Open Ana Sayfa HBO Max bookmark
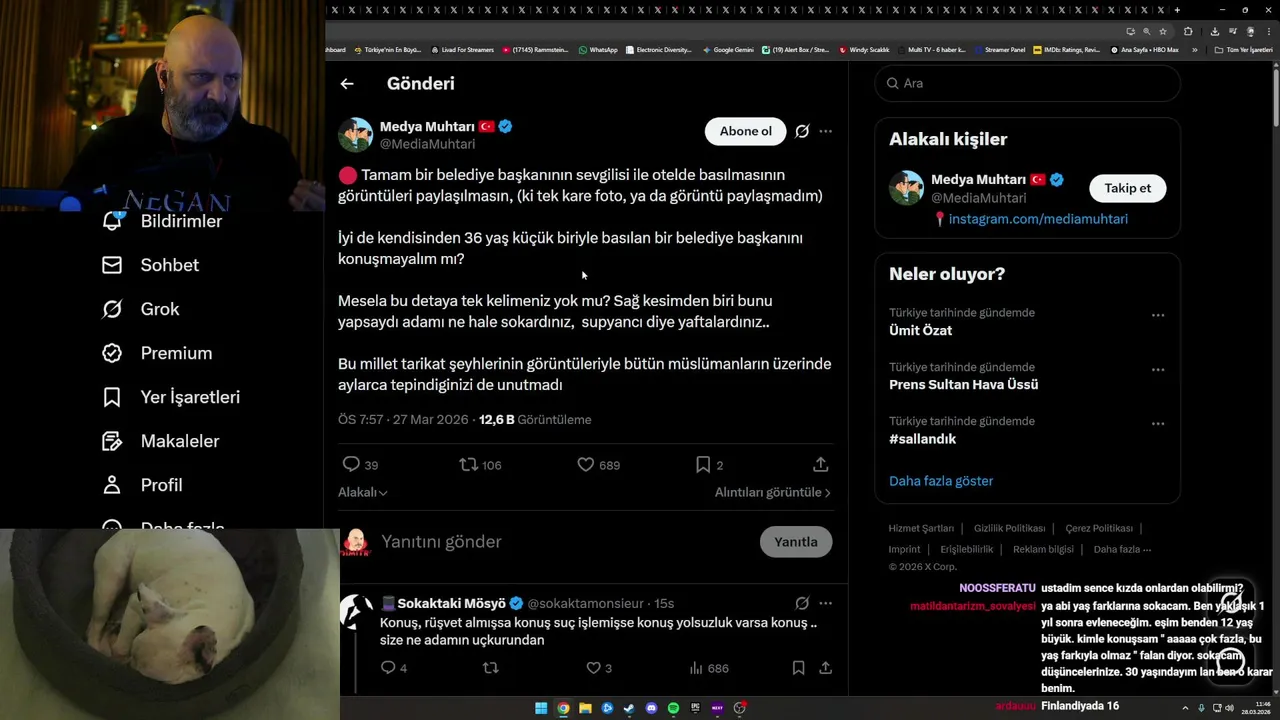 [x=1144, y=49]
